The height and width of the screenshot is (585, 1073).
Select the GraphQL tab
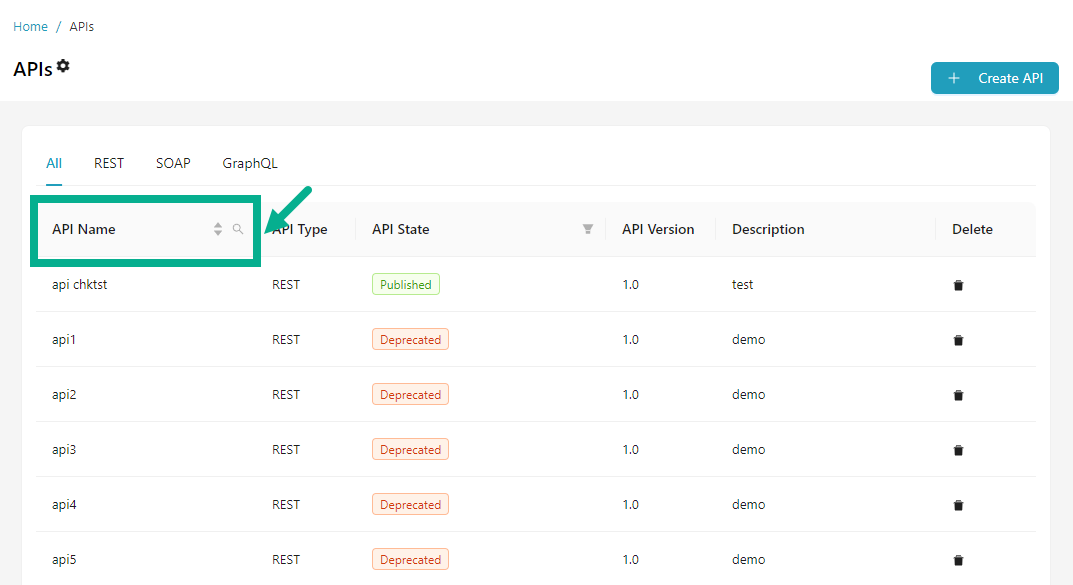pyautogui.click(x=250, y=163)
